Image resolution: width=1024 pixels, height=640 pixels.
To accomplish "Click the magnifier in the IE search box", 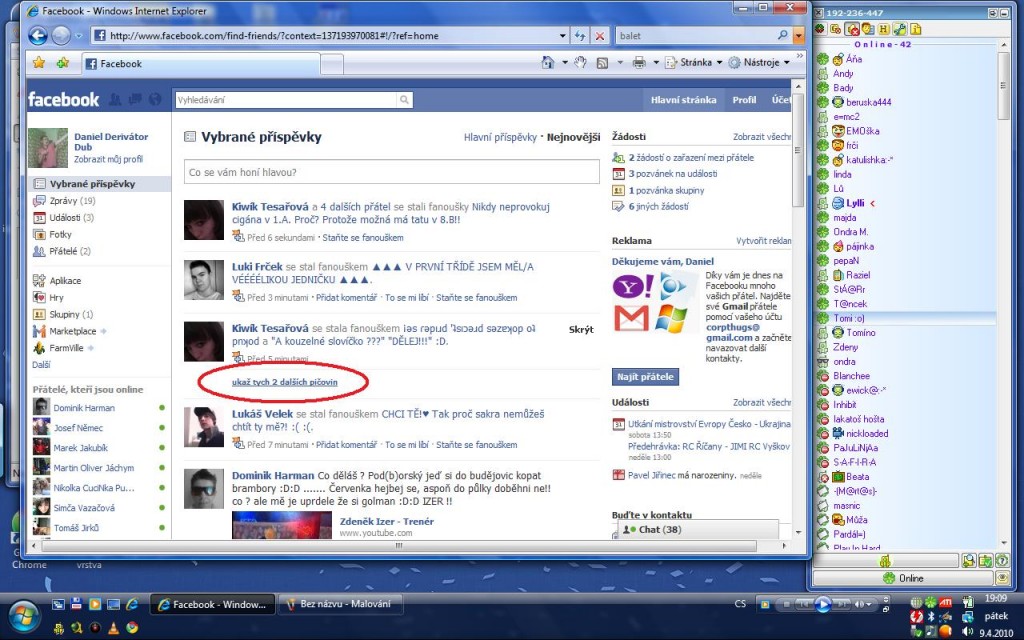I will 783,35.
